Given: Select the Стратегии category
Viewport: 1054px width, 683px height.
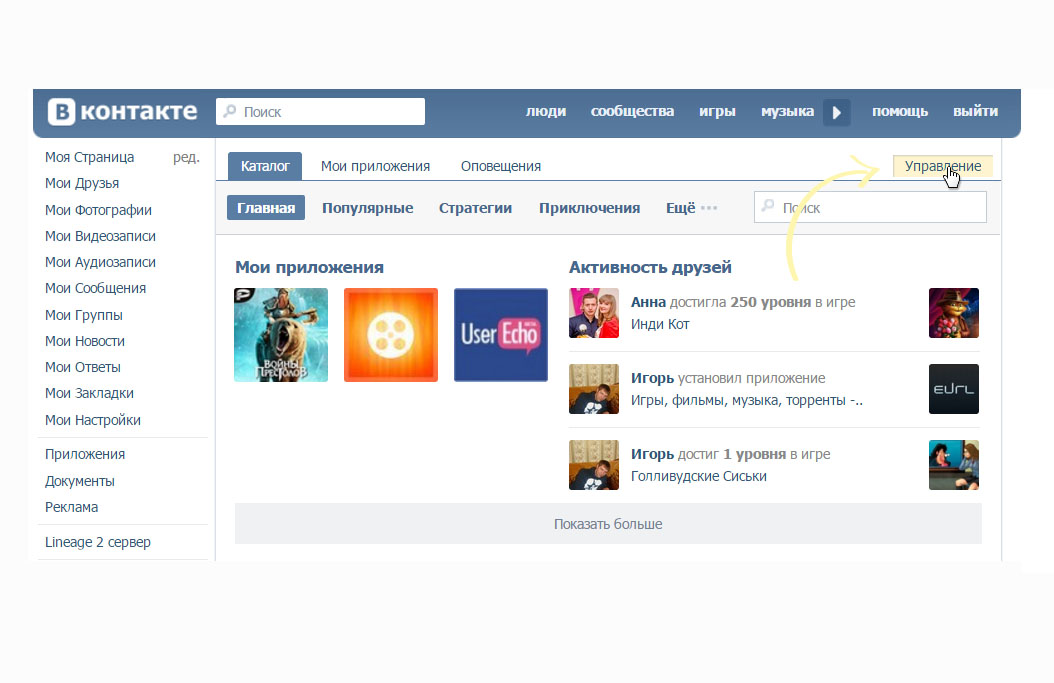Looking at the screenshot, I should [475, 208].
